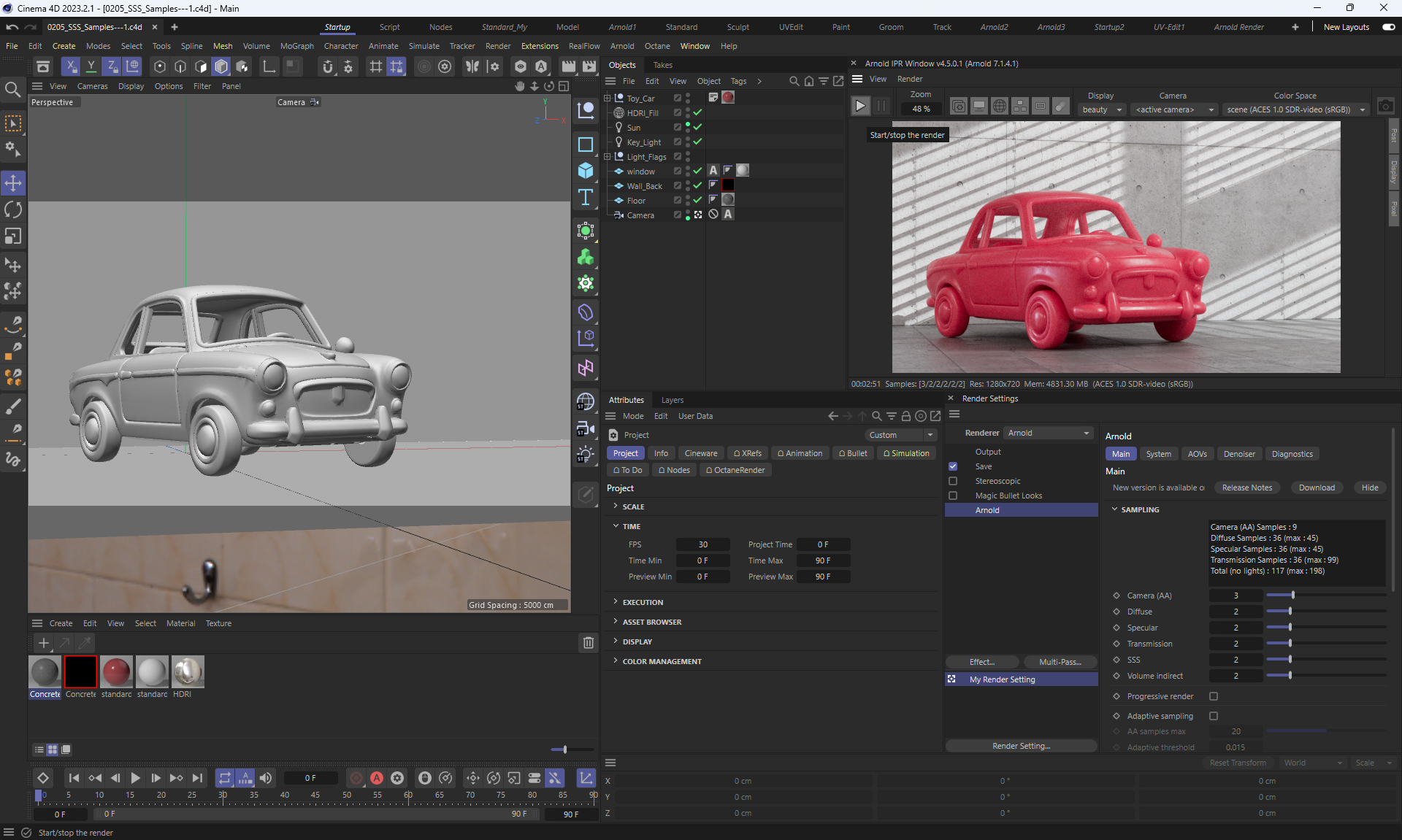This screenshot has width=1402, height=840.
Task: Switch to the Denoiser tab
Action: pos(1239,454)
